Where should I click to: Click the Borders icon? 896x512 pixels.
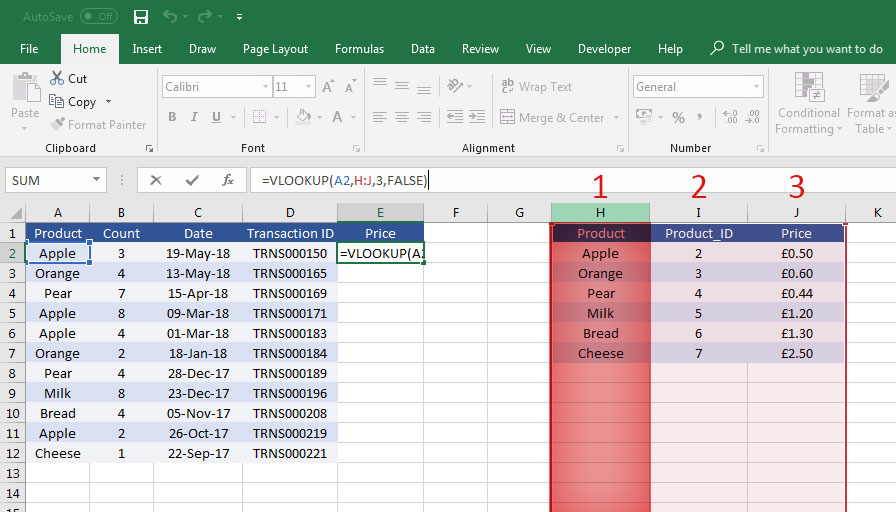coord(259,117)
